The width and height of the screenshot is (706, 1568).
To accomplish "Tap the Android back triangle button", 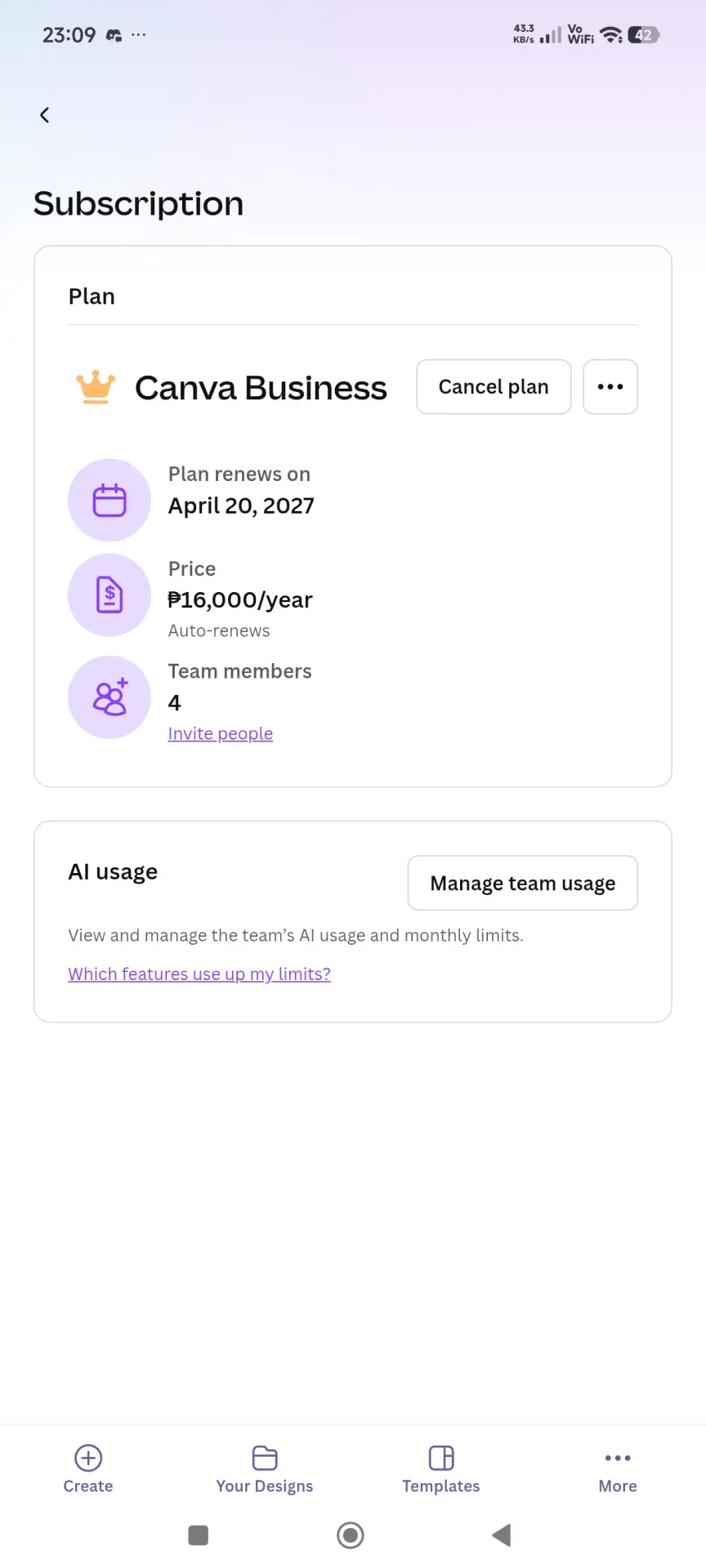I will click(x=502, y=1535).
